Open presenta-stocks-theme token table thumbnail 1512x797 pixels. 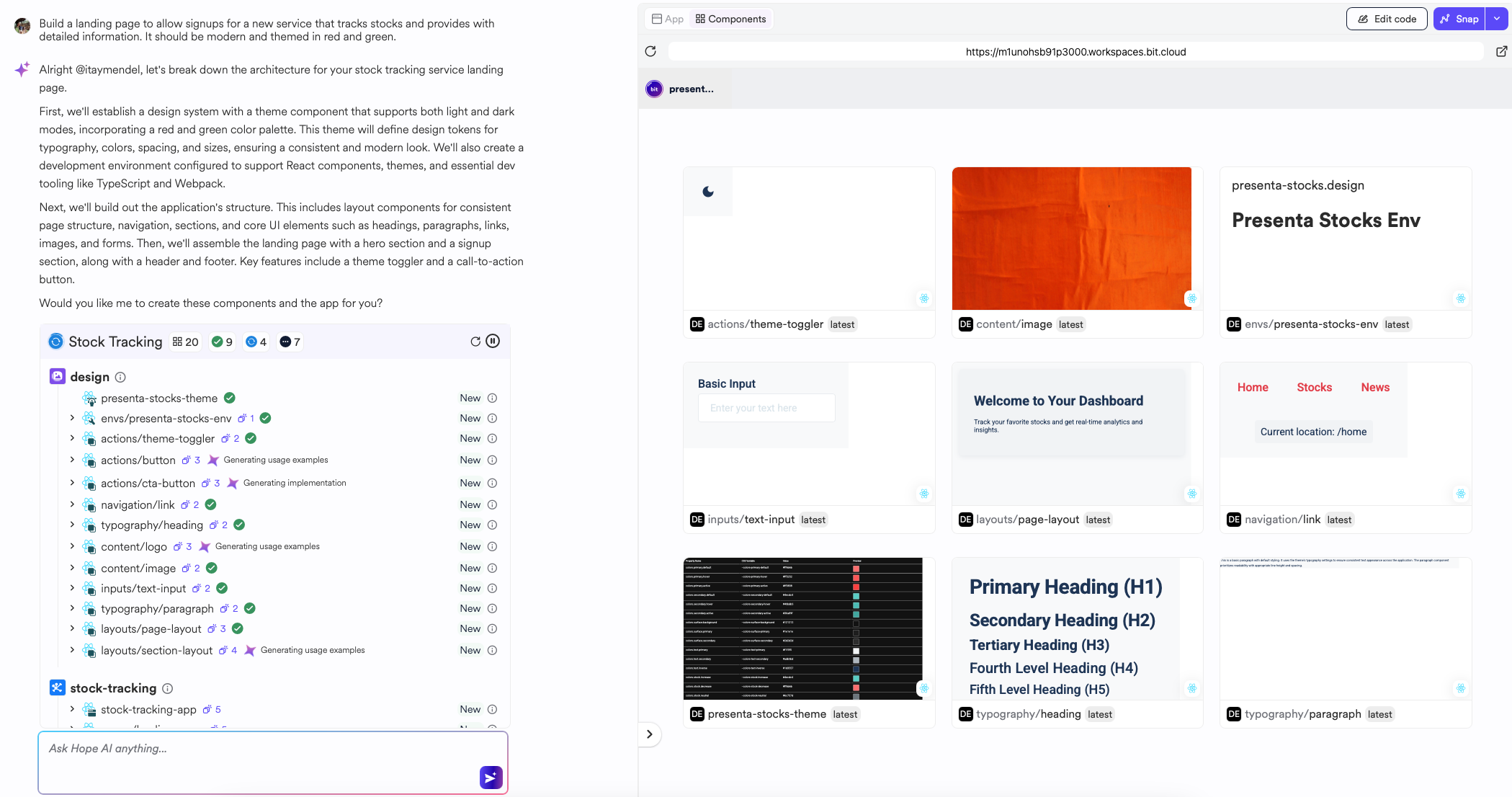point(802,628)
